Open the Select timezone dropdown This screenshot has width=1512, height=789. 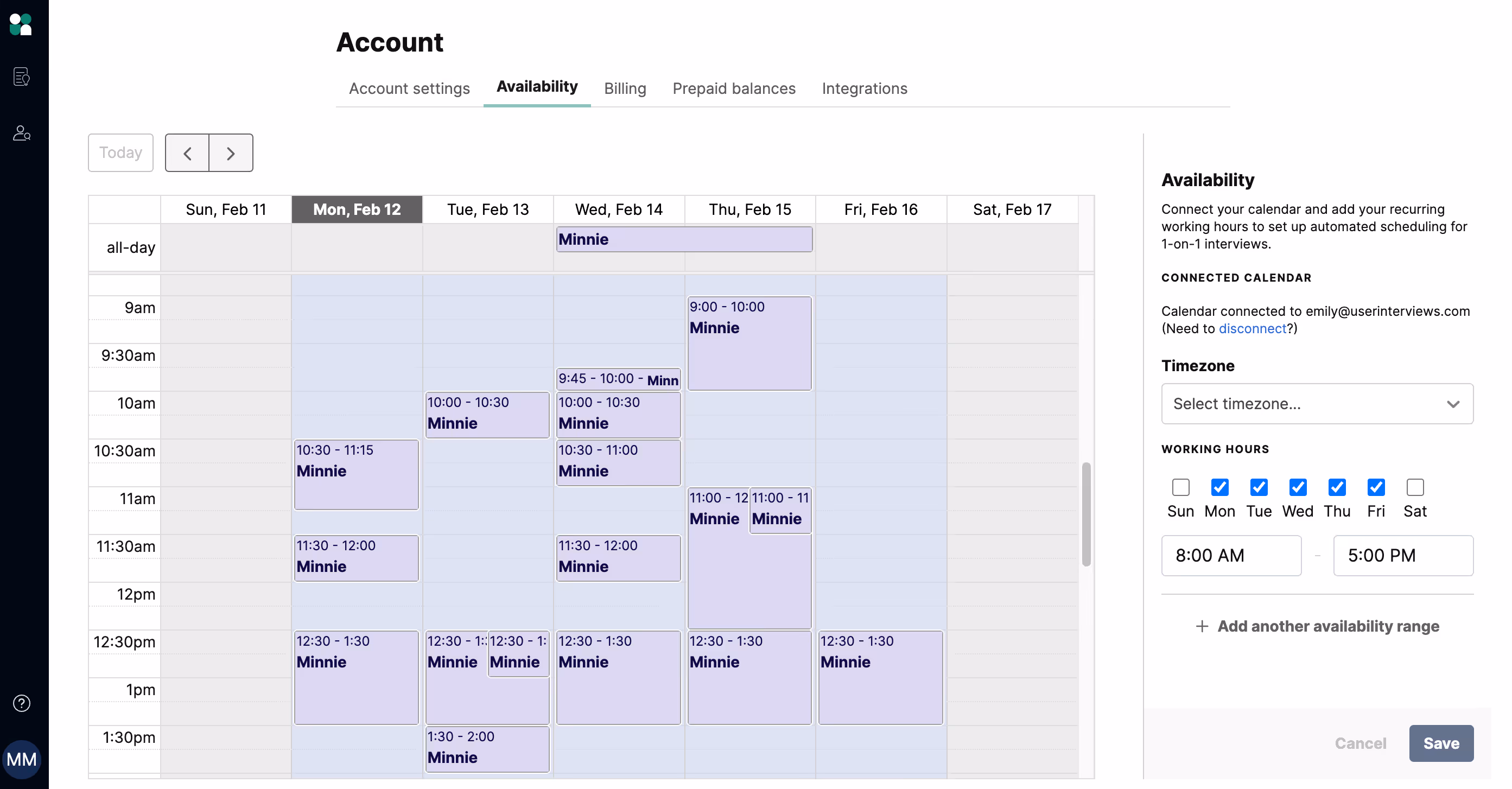point(1317,404)
